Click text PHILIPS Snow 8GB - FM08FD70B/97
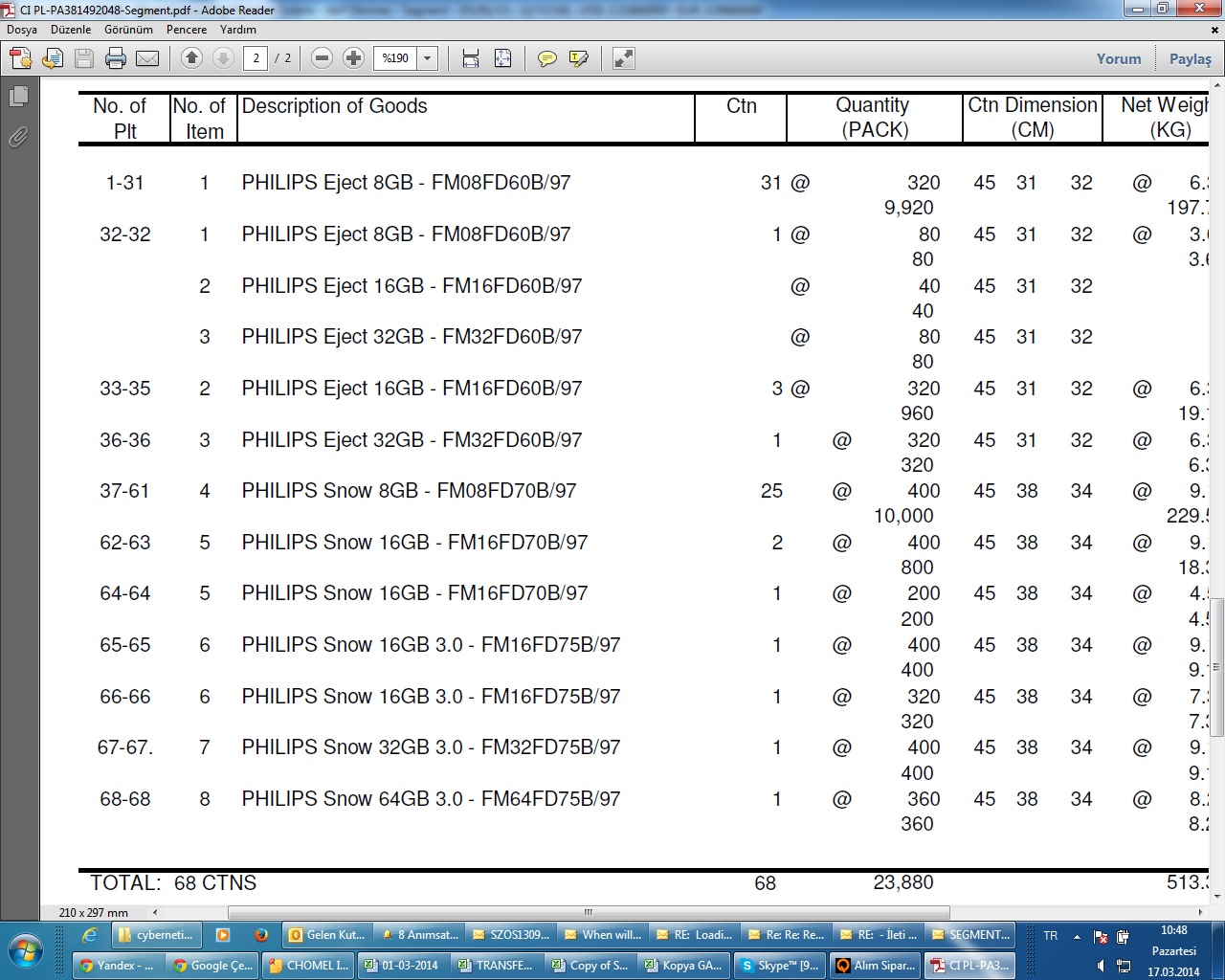Image resolution: width=1225 pixels, height=980 pixels. pyautogui.click(x=409, y=491)
